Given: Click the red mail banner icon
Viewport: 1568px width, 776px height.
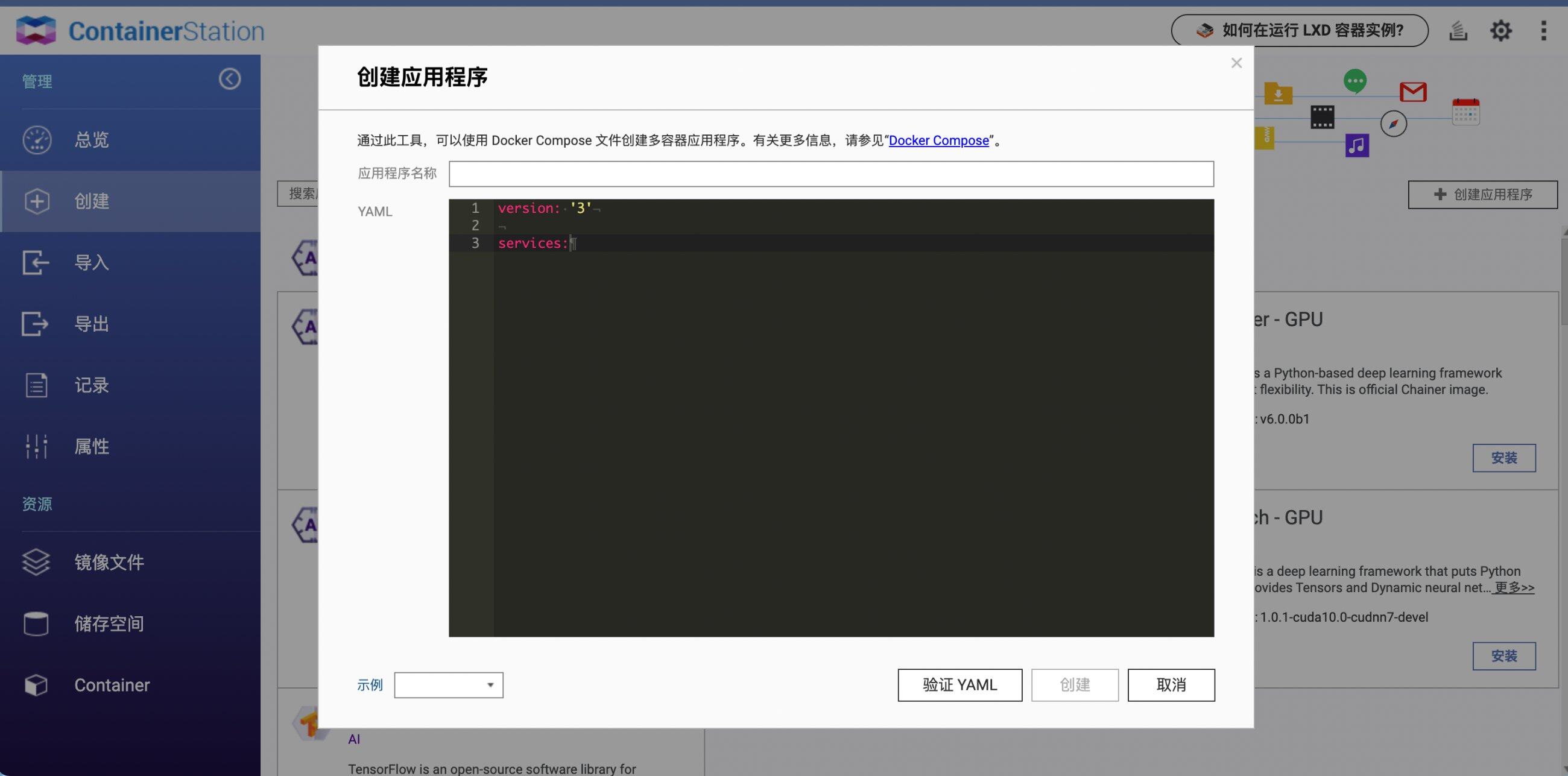Looking at the screenshot, I should pyautogui.click(x=1413, y=92).
